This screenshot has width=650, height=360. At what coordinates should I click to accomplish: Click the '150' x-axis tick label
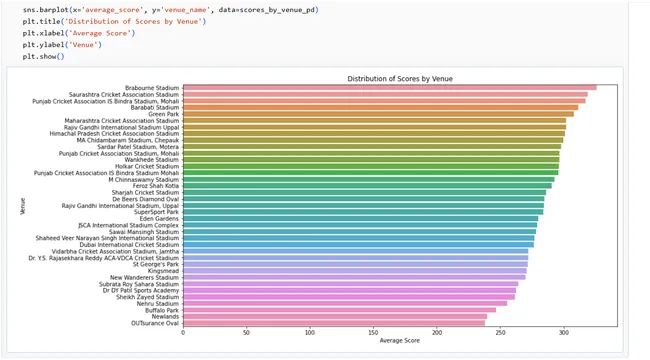373,333
